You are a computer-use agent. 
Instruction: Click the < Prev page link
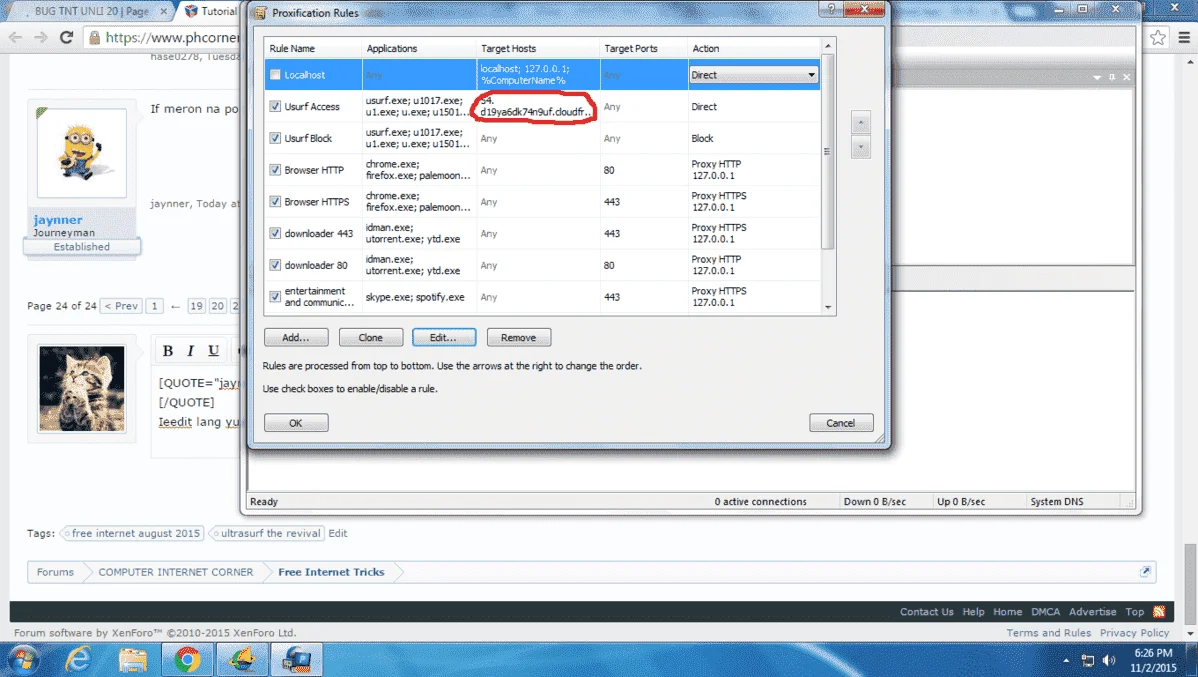pos(121,306)
